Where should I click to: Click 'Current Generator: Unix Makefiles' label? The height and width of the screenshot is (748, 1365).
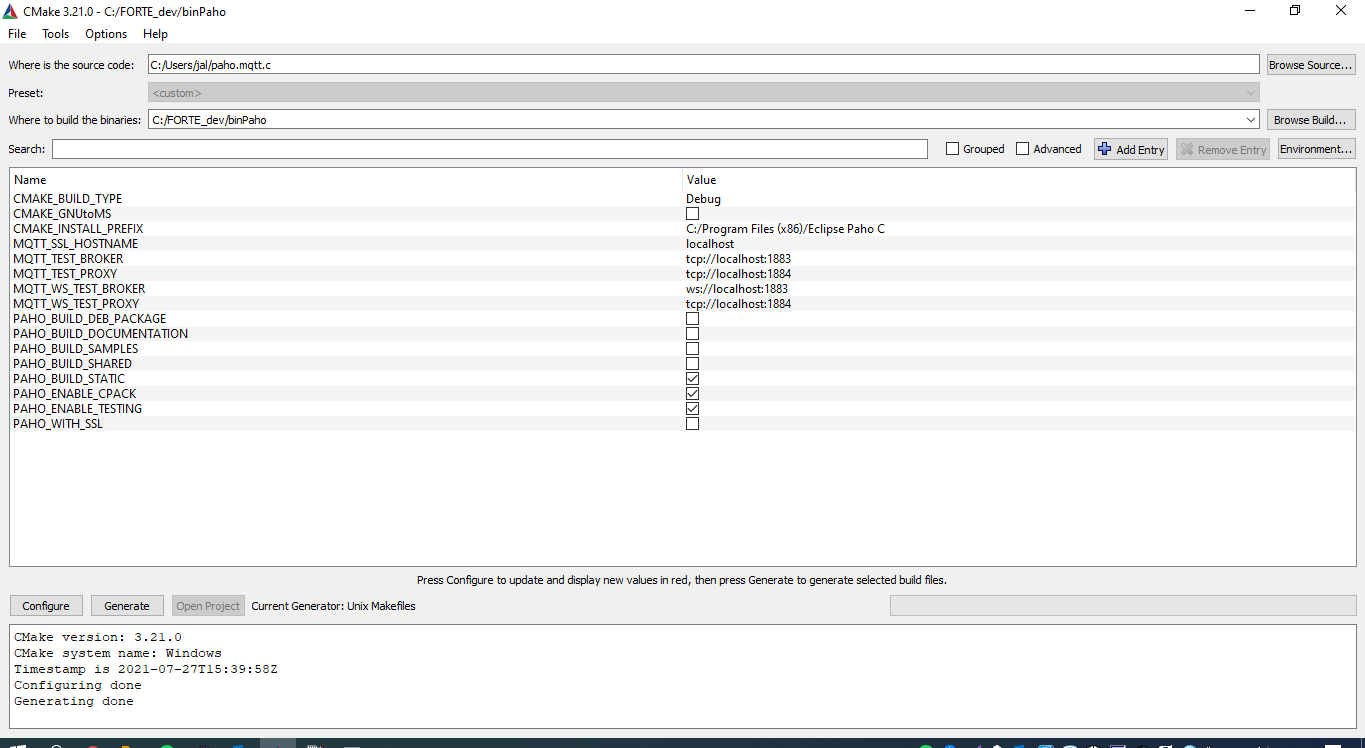(333, 606)
